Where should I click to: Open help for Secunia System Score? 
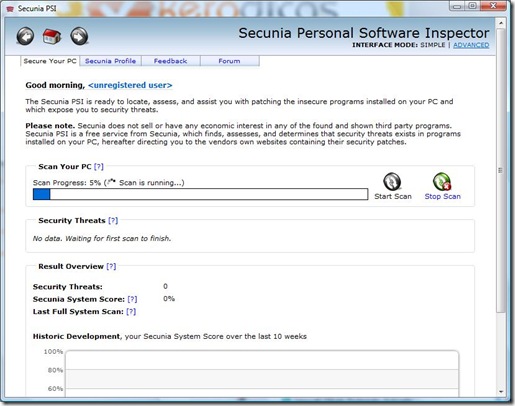tap(132, 299)
